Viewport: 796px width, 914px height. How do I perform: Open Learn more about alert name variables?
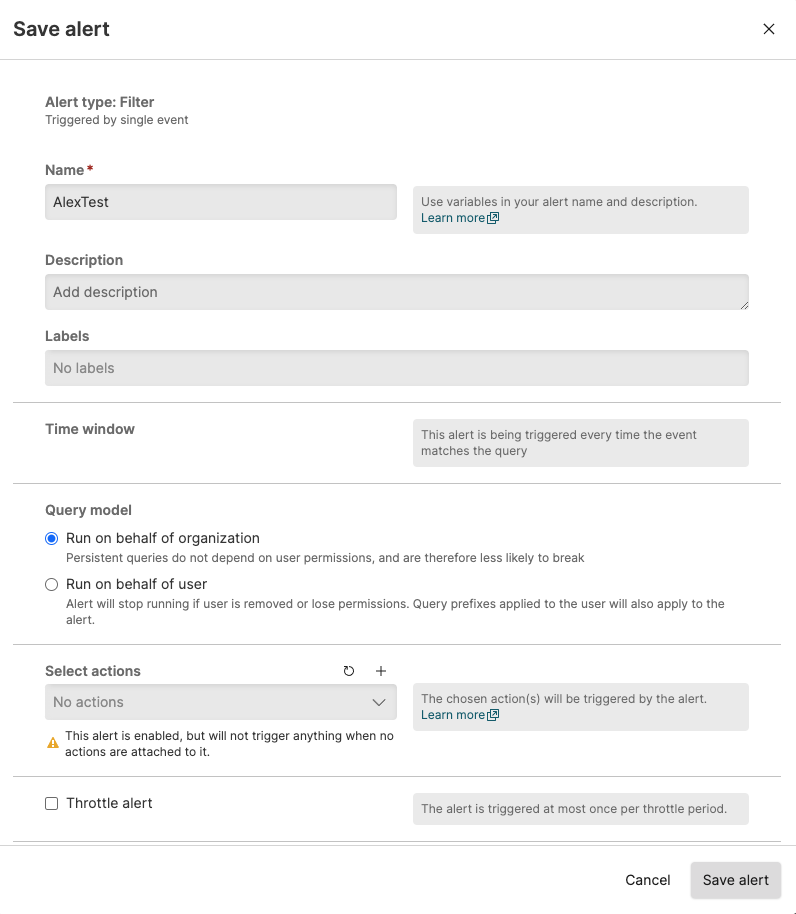click(x=452, y=218)
